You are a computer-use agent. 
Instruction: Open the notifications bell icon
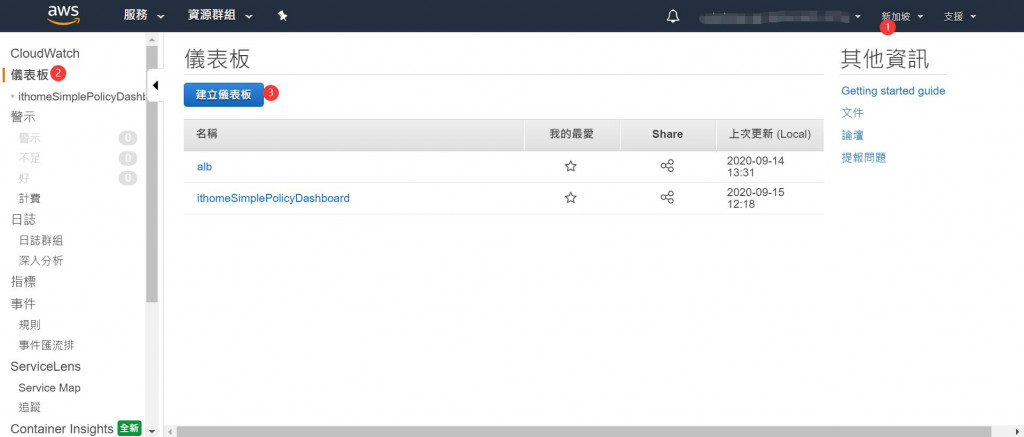point(673,16)
